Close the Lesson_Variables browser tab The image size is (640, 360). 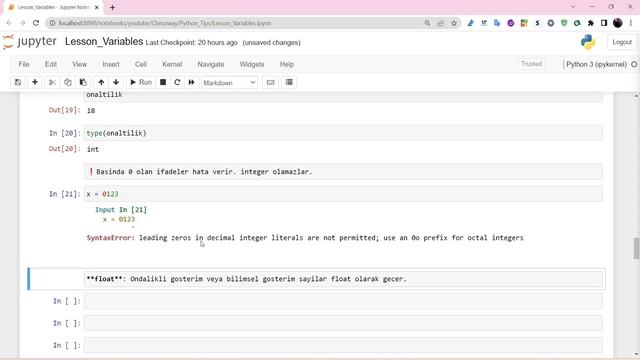[x=97, y=7]
